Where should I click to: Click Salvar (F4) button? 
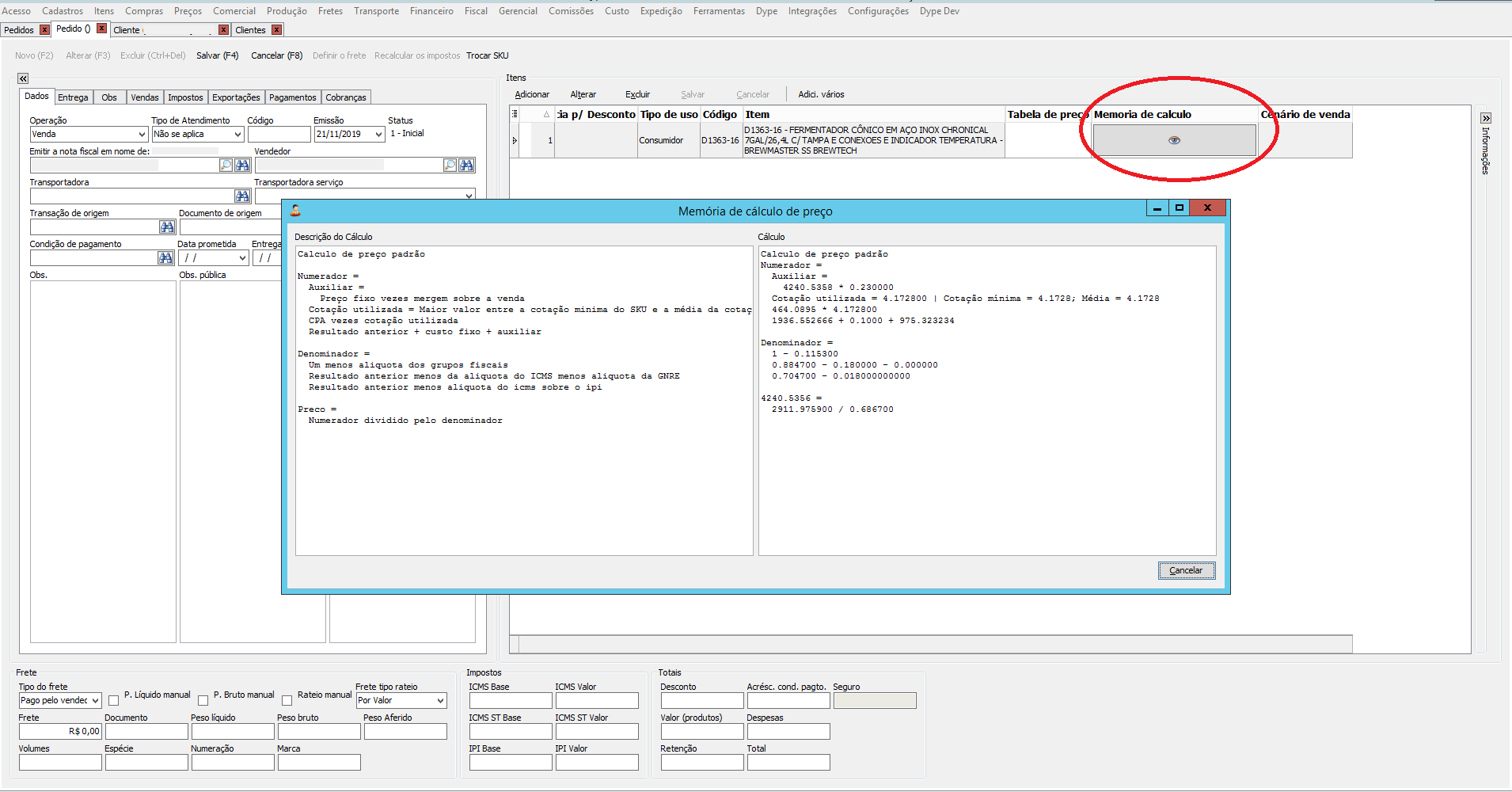218,55
